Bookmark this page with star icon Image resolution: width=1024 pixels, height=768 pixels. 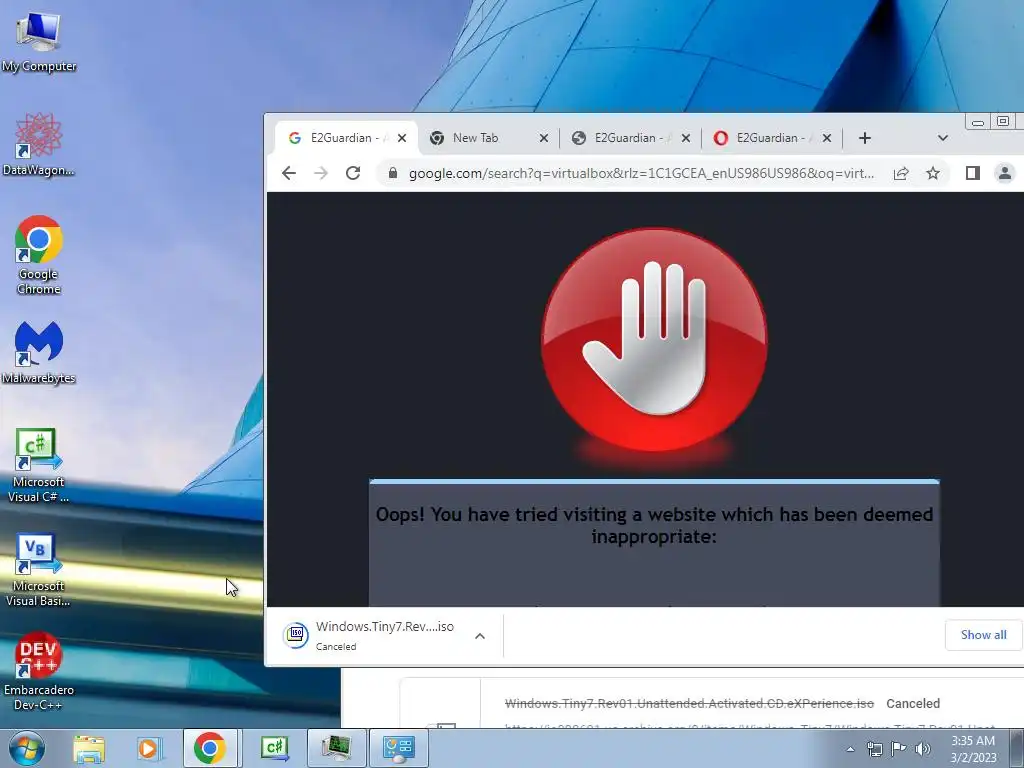933,173
